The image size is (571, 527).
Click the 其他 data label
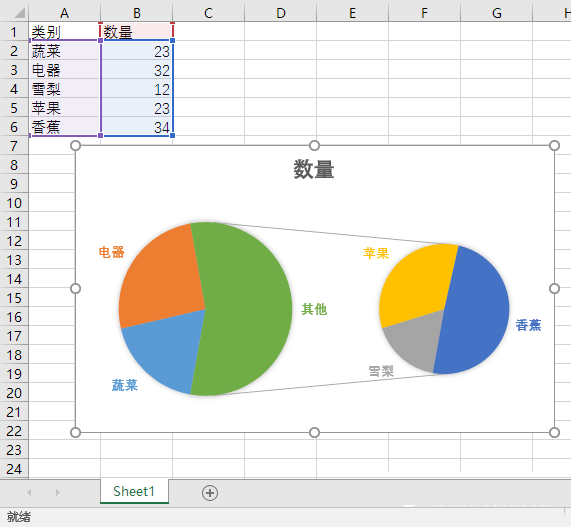[x=314, y=309]
